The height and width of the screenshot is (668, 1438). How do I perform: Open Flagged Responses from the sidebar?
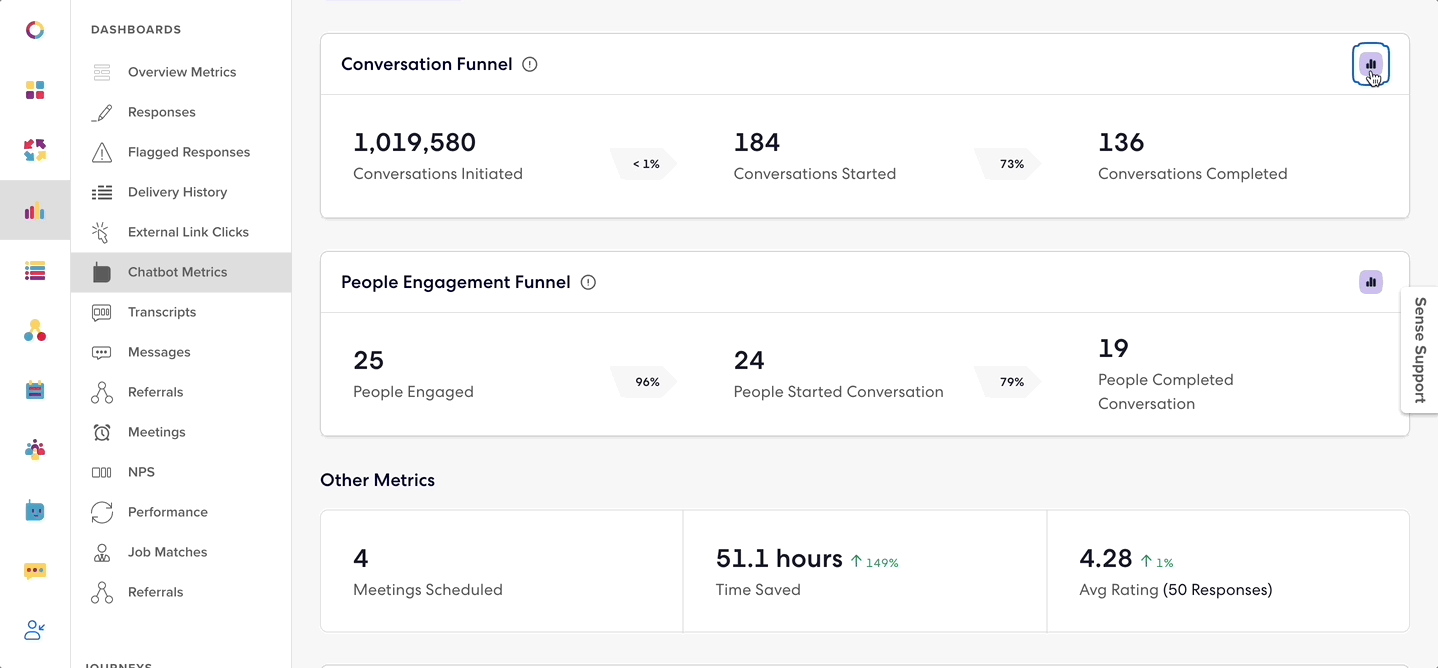pos(188,151)
